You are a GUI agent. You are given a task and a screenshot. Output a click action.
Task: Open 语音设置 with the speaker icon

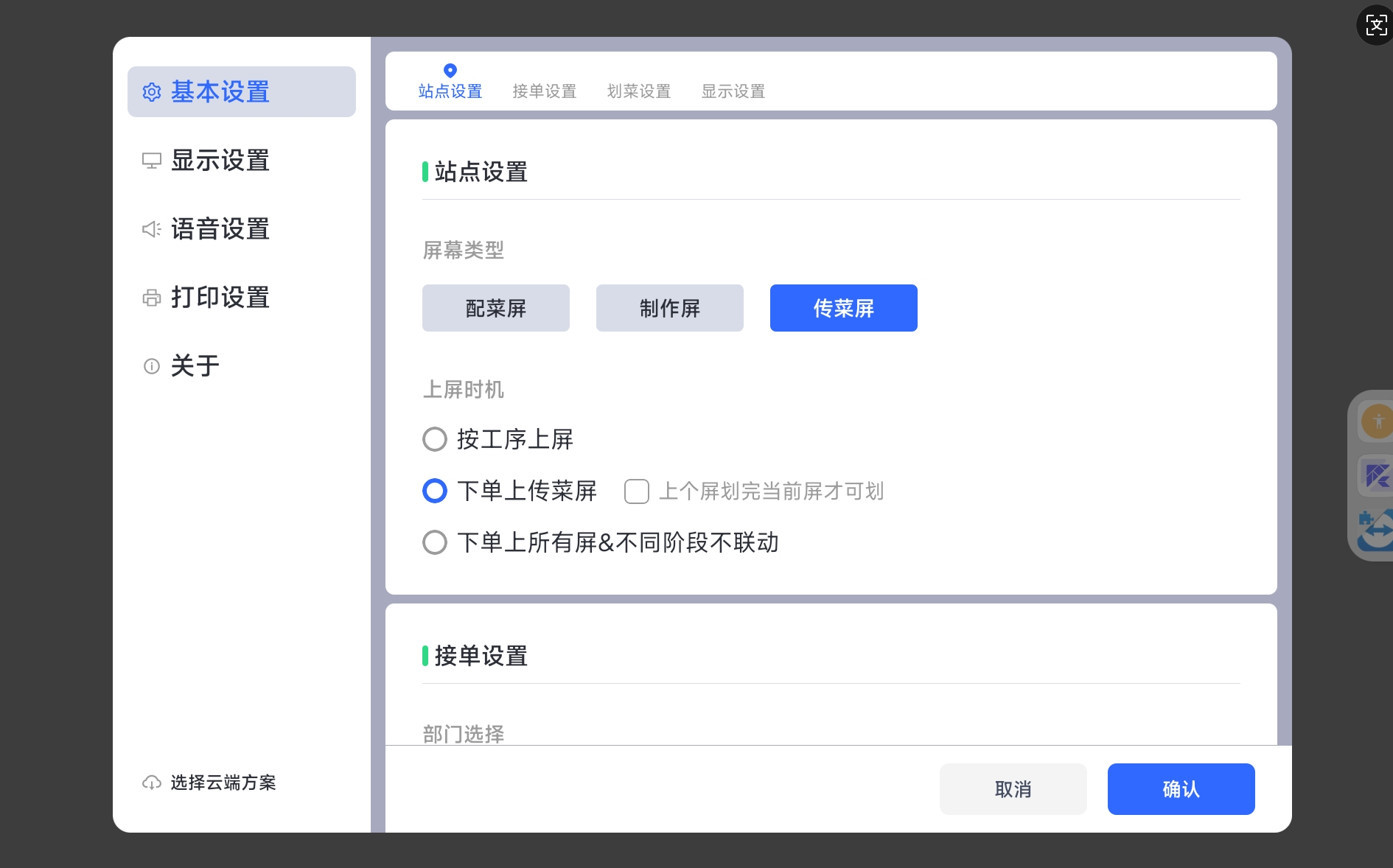[x=220, y=229]
